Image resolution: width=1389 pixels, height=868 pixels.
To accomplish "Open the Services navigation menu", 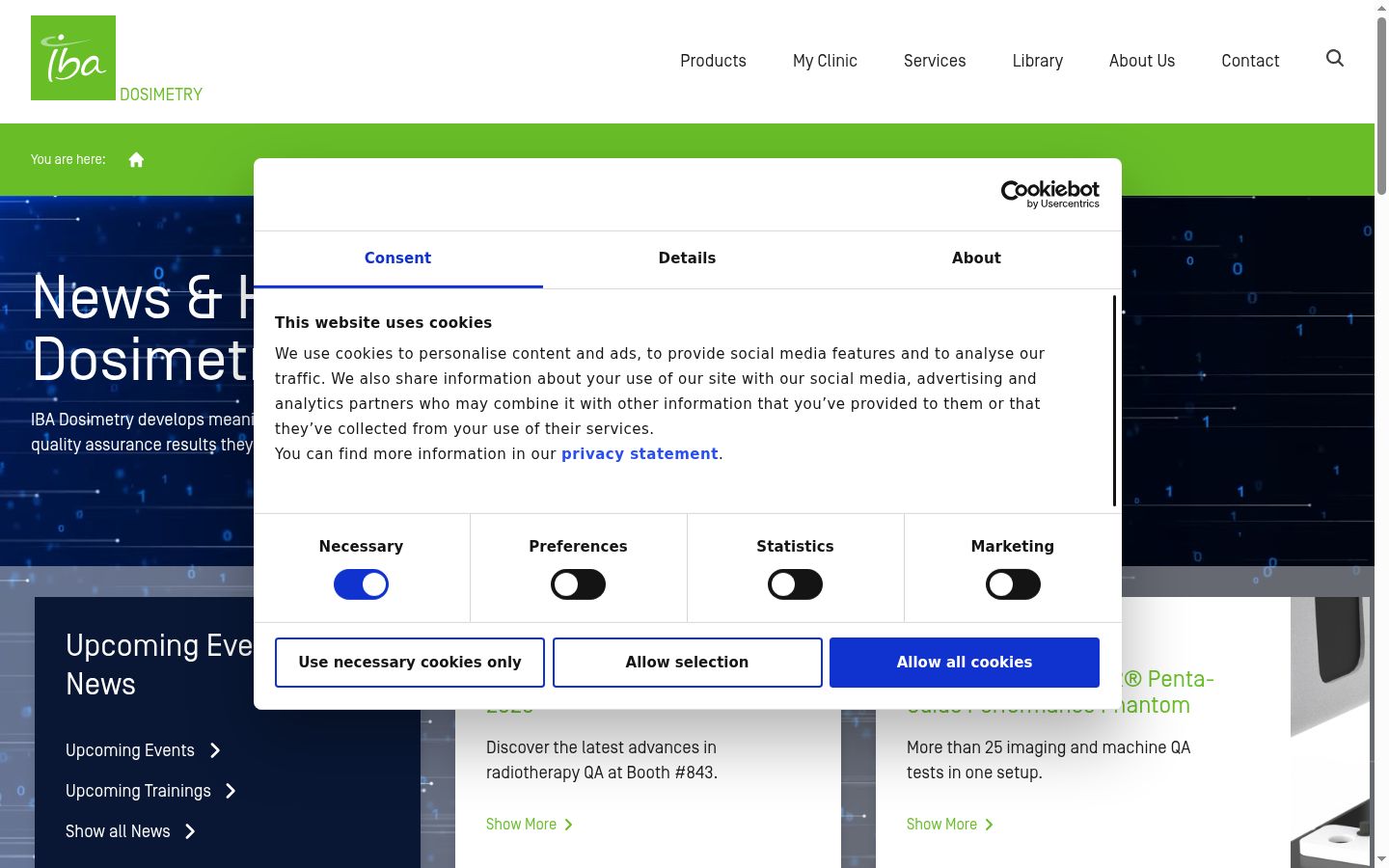I will point(935,61).
